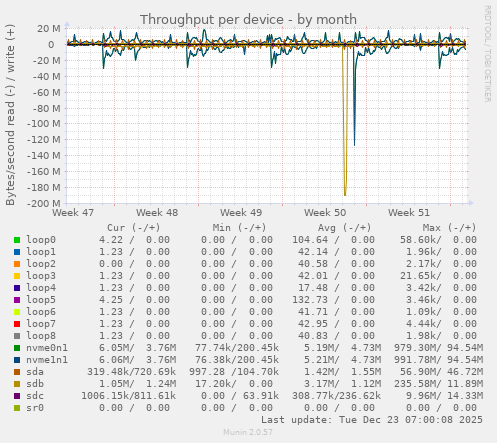This screenshot has height=443, width=497.
Task: Click the gold sdb spike near -190 M
Action: click(x=345, y=192)
